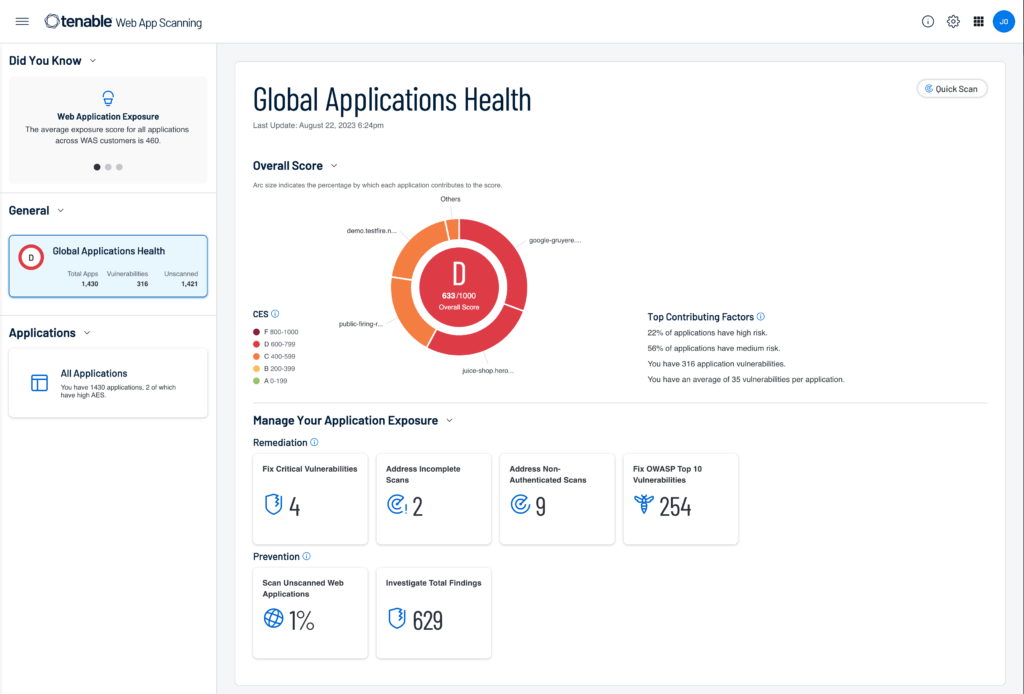1024x694 pixels.
Task: Collapse the Did You Know section
Action: (x=93, y=61)
